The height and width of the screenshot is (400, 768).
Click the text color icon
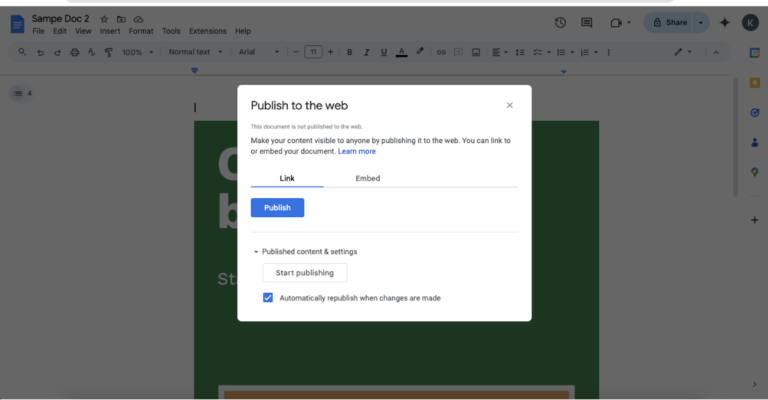[401, 52]
